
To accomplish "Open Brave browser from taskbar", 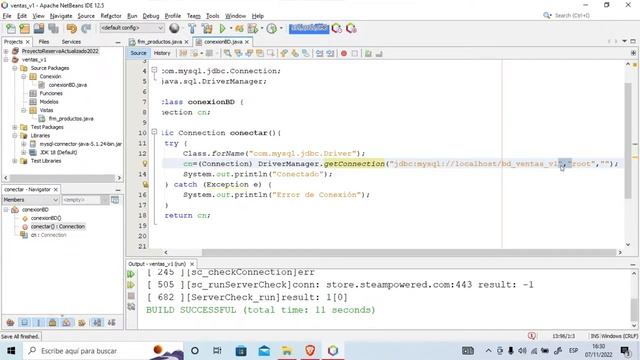I will (310, 351).
